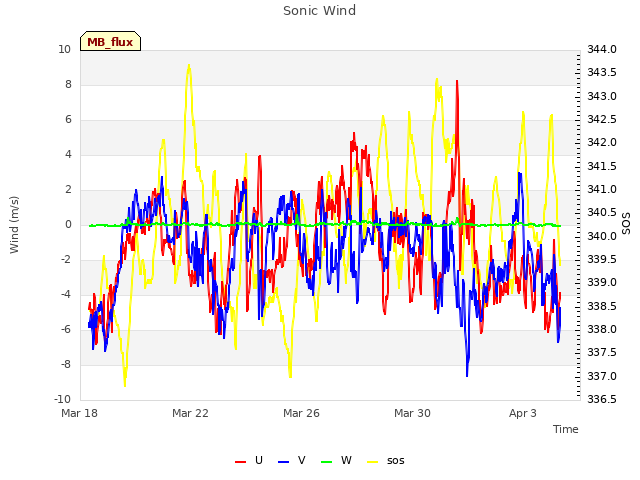Click the 337.0 right axis tick label
Viewport: 640px width, 480px height.
(x=602, y=376)
